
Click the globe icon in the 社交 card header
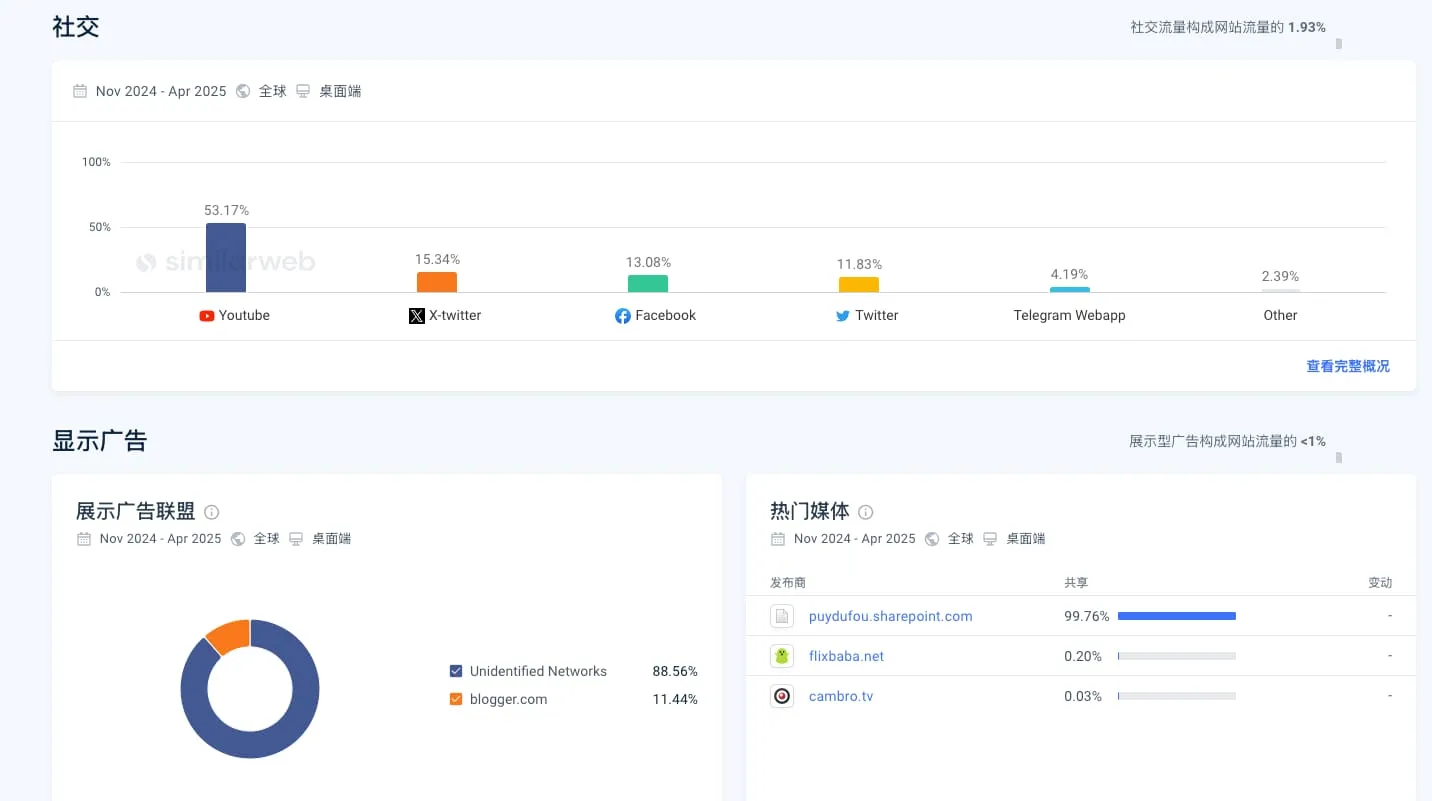pos(243,91)
